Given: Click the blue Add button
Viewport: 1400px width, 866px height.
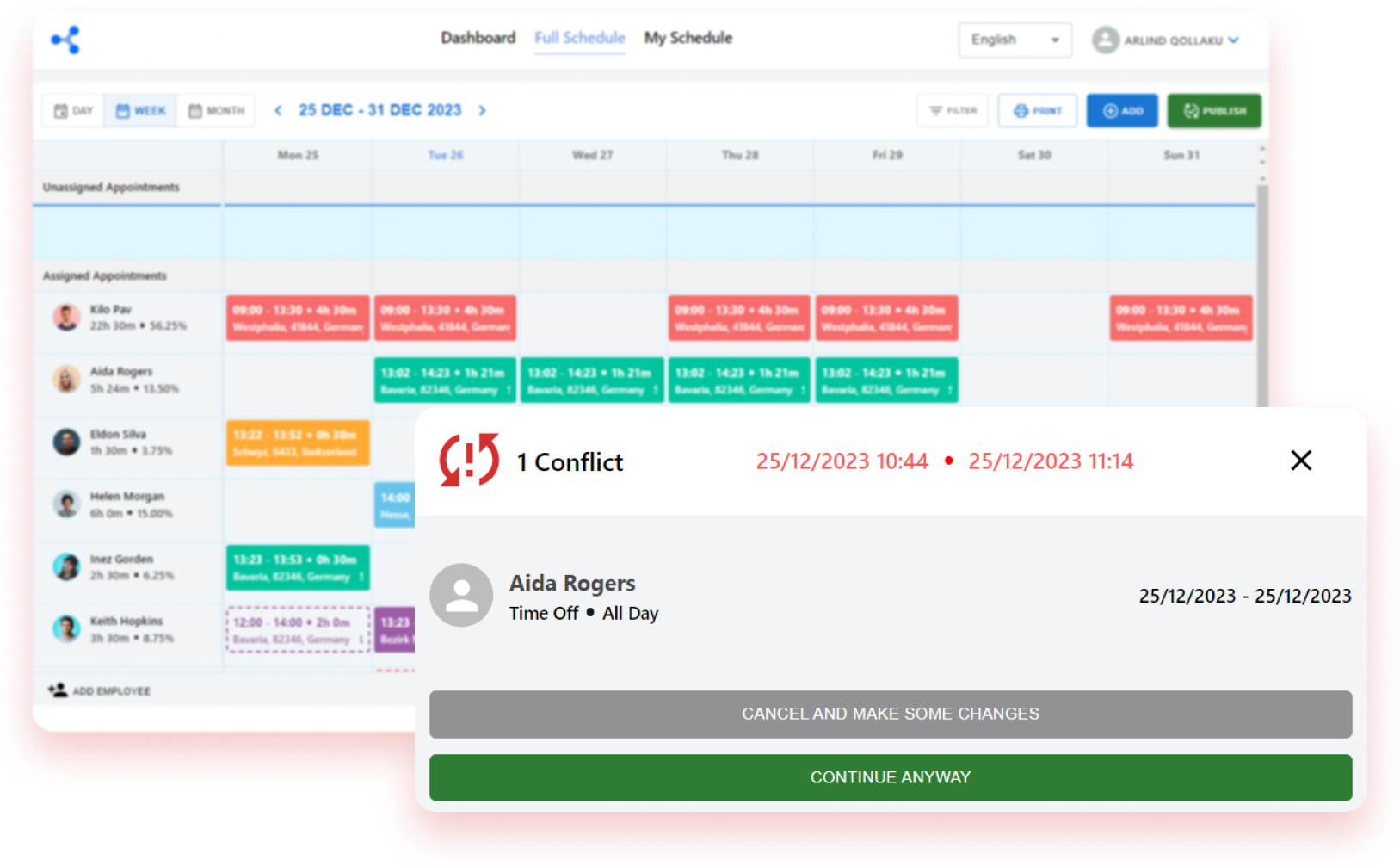Looking at the screenshot, I should point(1122,111).
